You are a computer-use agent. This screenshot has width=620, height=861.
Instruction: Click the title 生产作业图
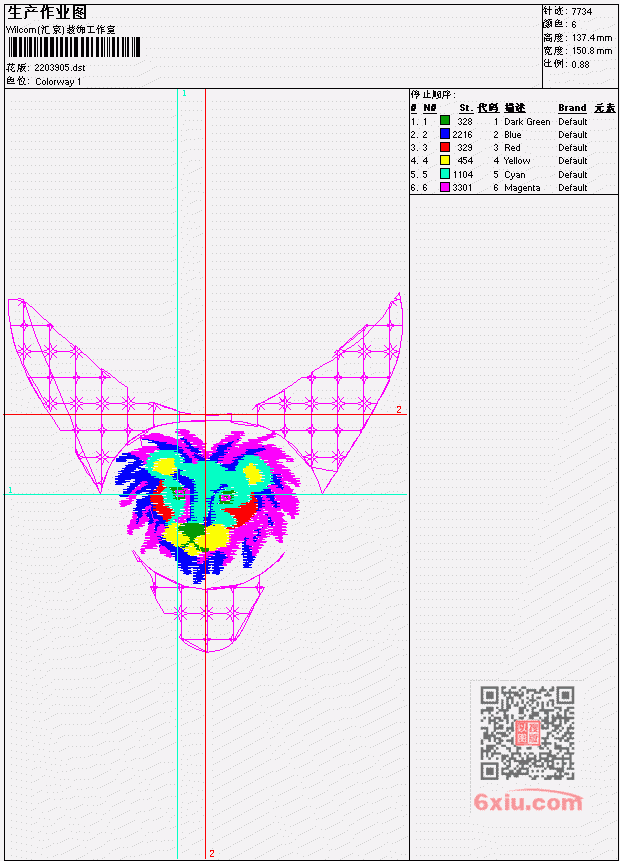(47, 13)
